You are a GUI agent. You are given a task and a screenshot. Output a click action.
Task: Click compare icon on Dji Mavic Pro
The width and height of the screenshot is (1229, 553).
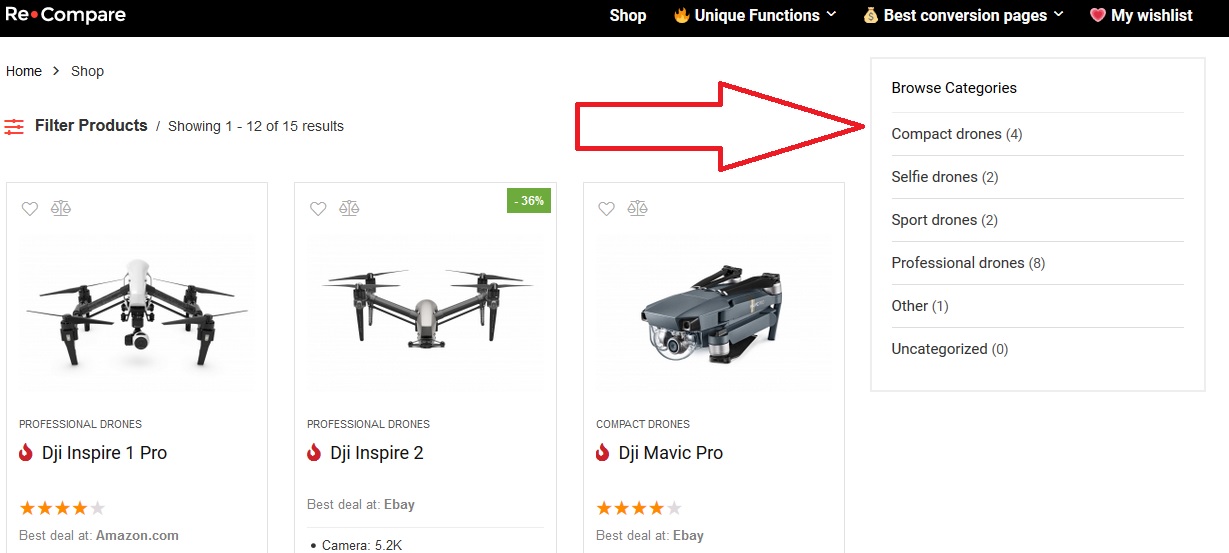click(637, 208)
